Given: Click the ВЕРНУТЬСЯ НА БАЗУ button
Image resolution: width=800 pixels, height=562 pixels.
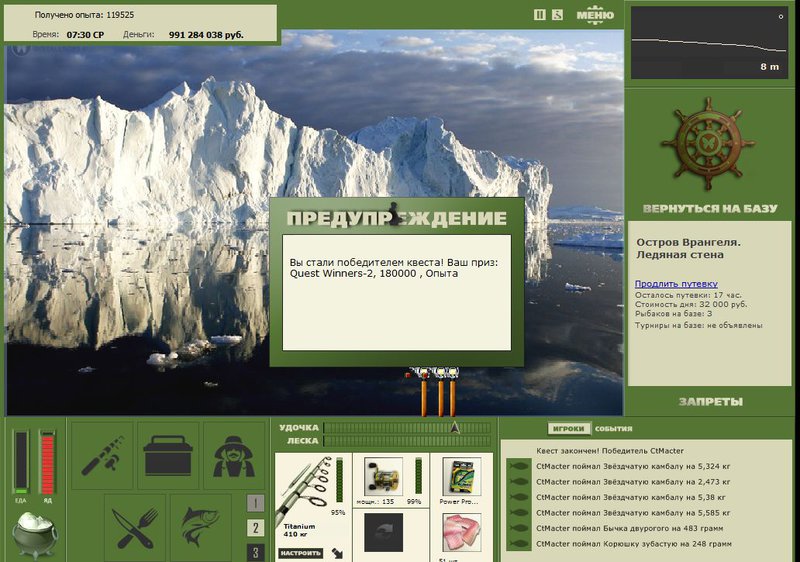Looking at the screenshot, I should [x=710, y=209].
